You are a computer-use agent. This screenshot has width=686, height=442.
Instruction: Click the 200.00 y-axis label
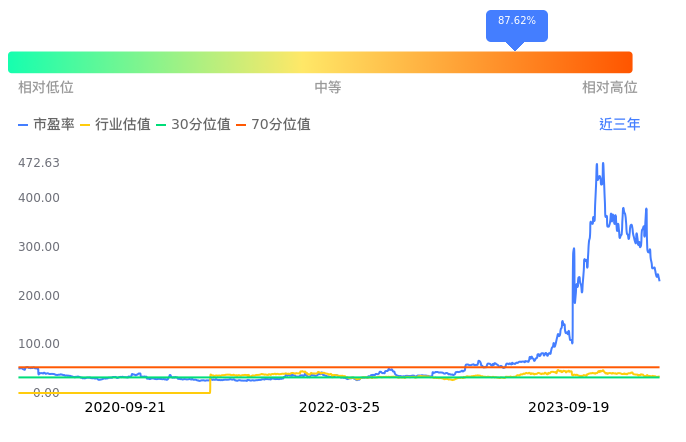[39, 296]
